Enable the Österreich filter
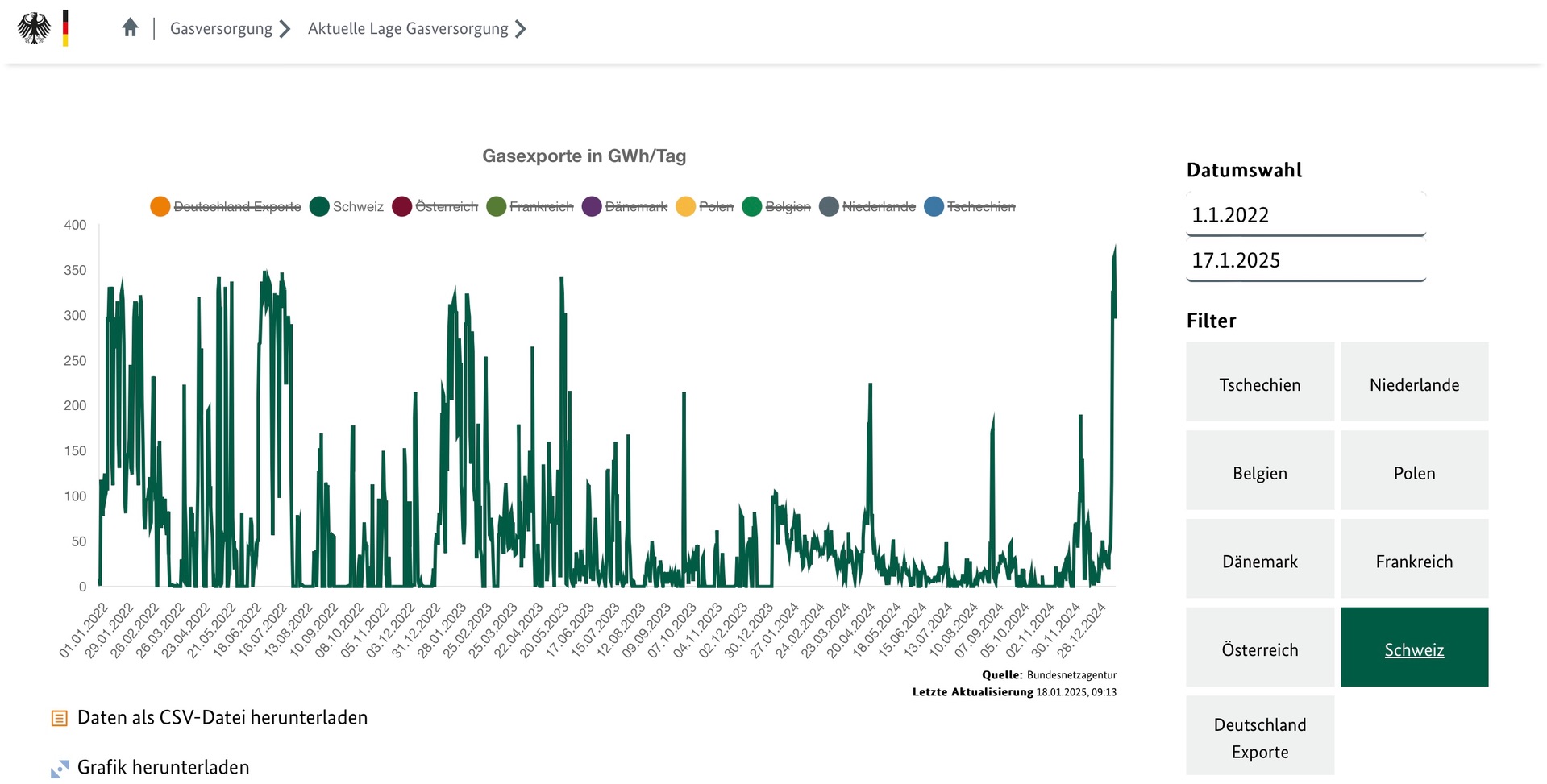The image size is (1547, 784). [1259, 648]
